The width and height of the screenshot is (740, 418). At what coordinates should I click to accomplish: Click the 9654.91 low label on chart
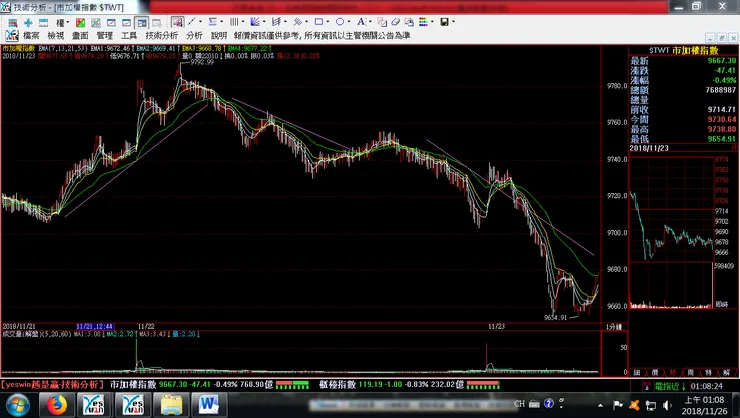pos(555,318)
